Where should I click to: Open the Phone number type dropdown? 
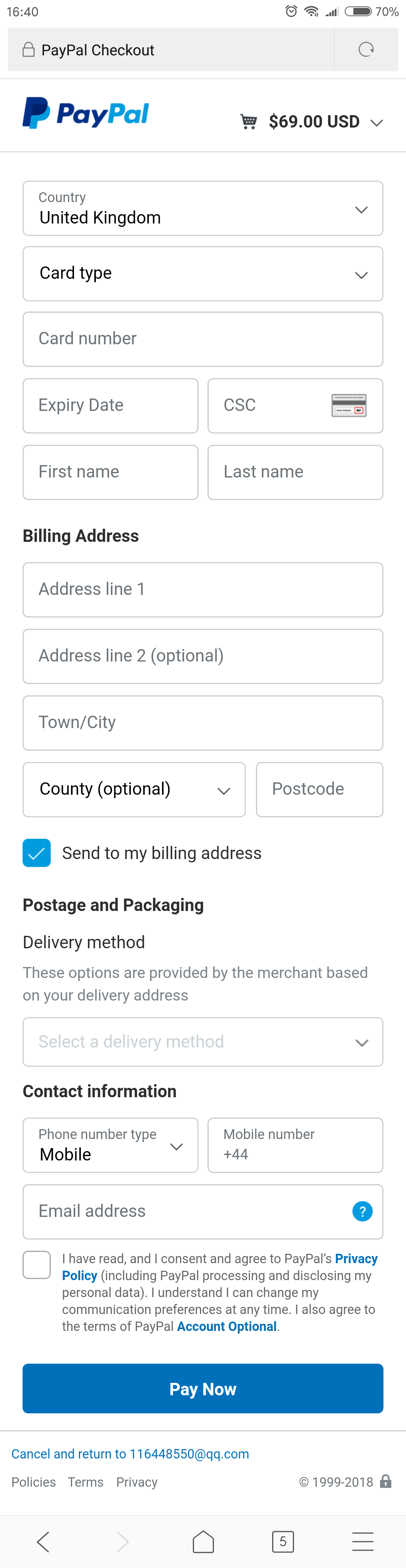point(111,1145)
